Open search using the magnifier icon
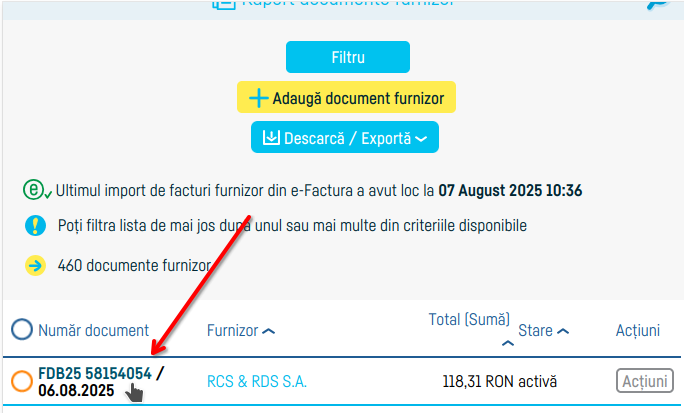 click(x=662, y=4)
